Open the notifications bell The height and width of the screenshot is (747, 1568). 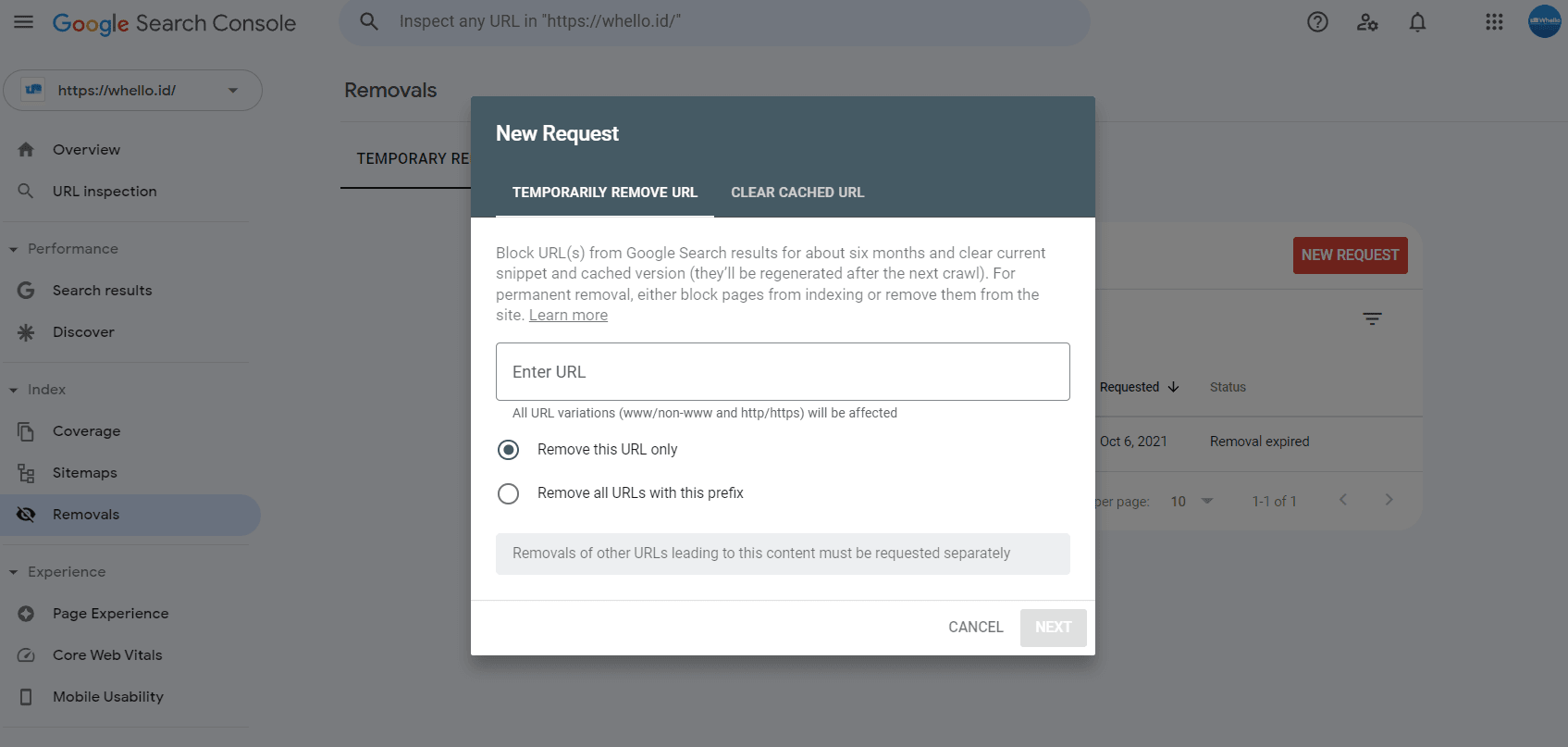[x=1417, y=22]
